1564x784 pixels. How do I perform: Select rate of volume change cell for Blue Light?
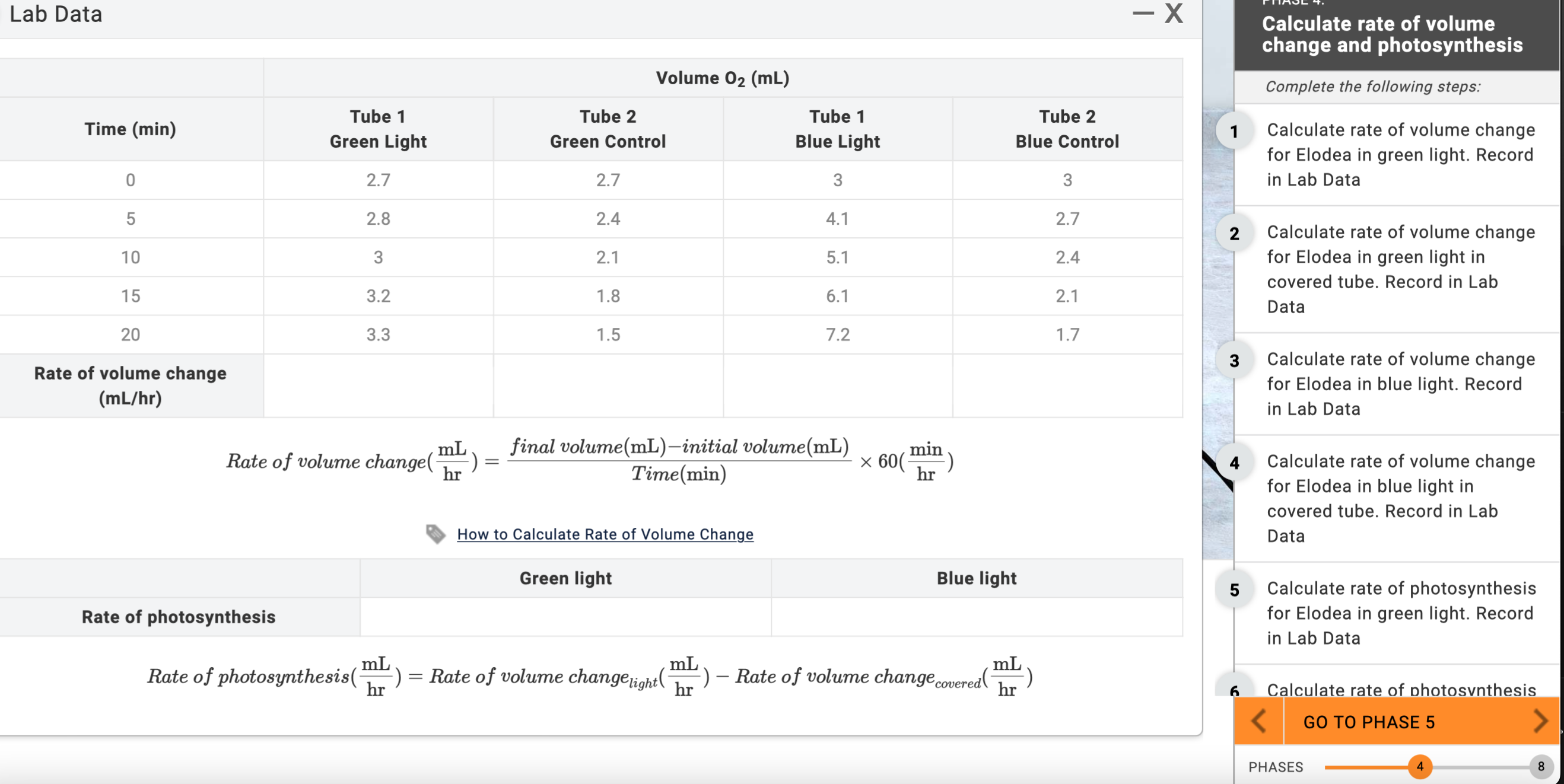[838, 385]
